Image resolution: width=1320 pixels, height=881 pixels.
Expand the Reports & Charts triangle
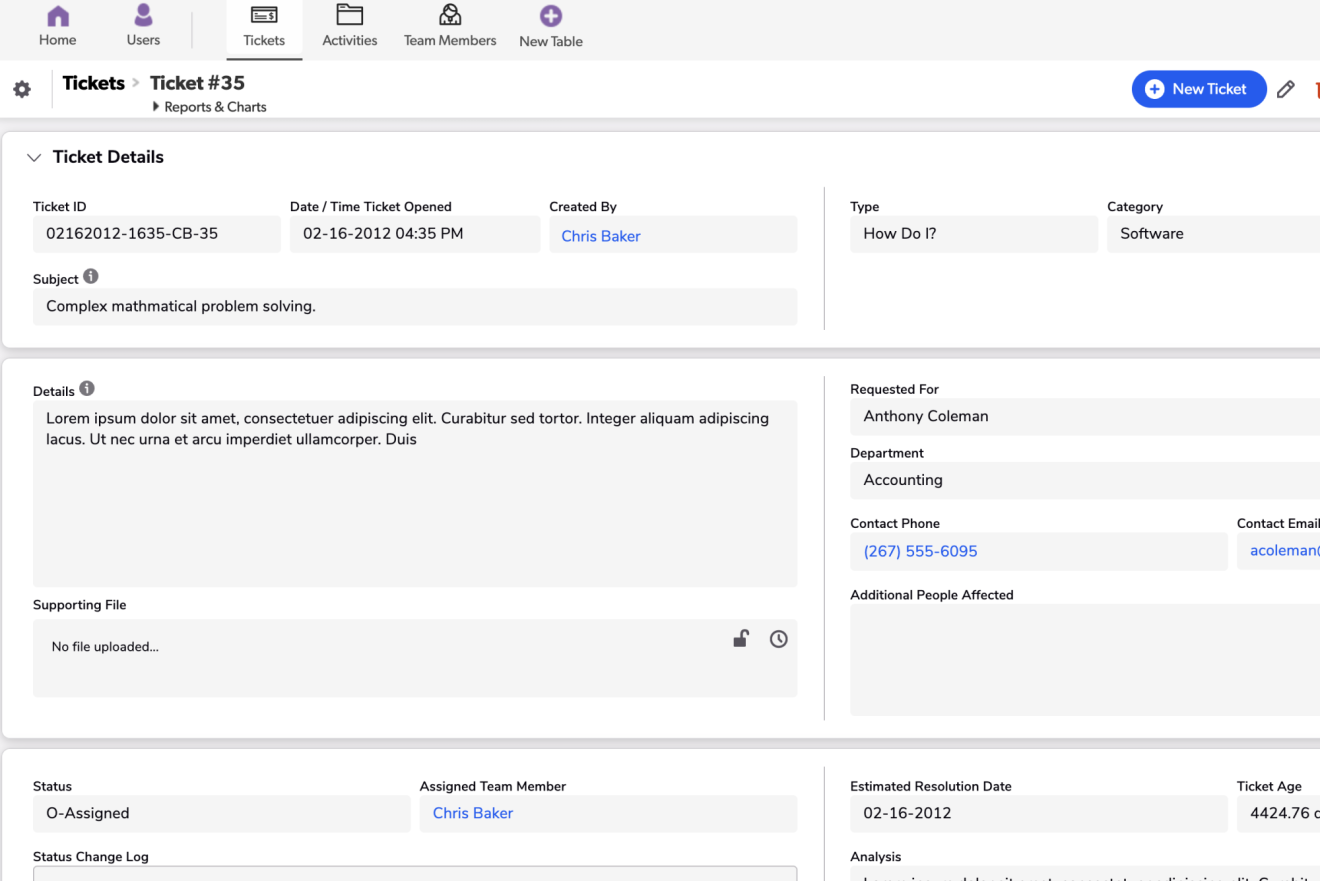click(x=156, y=107)
